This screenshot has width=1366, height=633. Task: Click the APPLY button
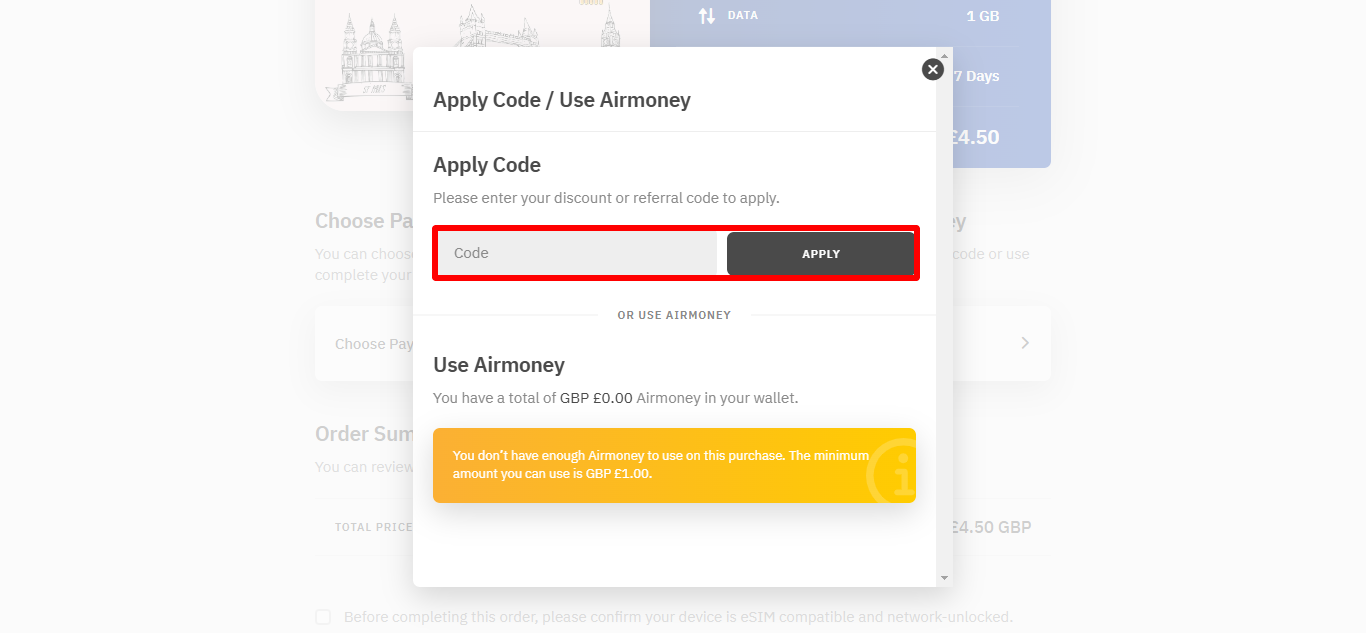pyautogui.click(x=820, y=254)
